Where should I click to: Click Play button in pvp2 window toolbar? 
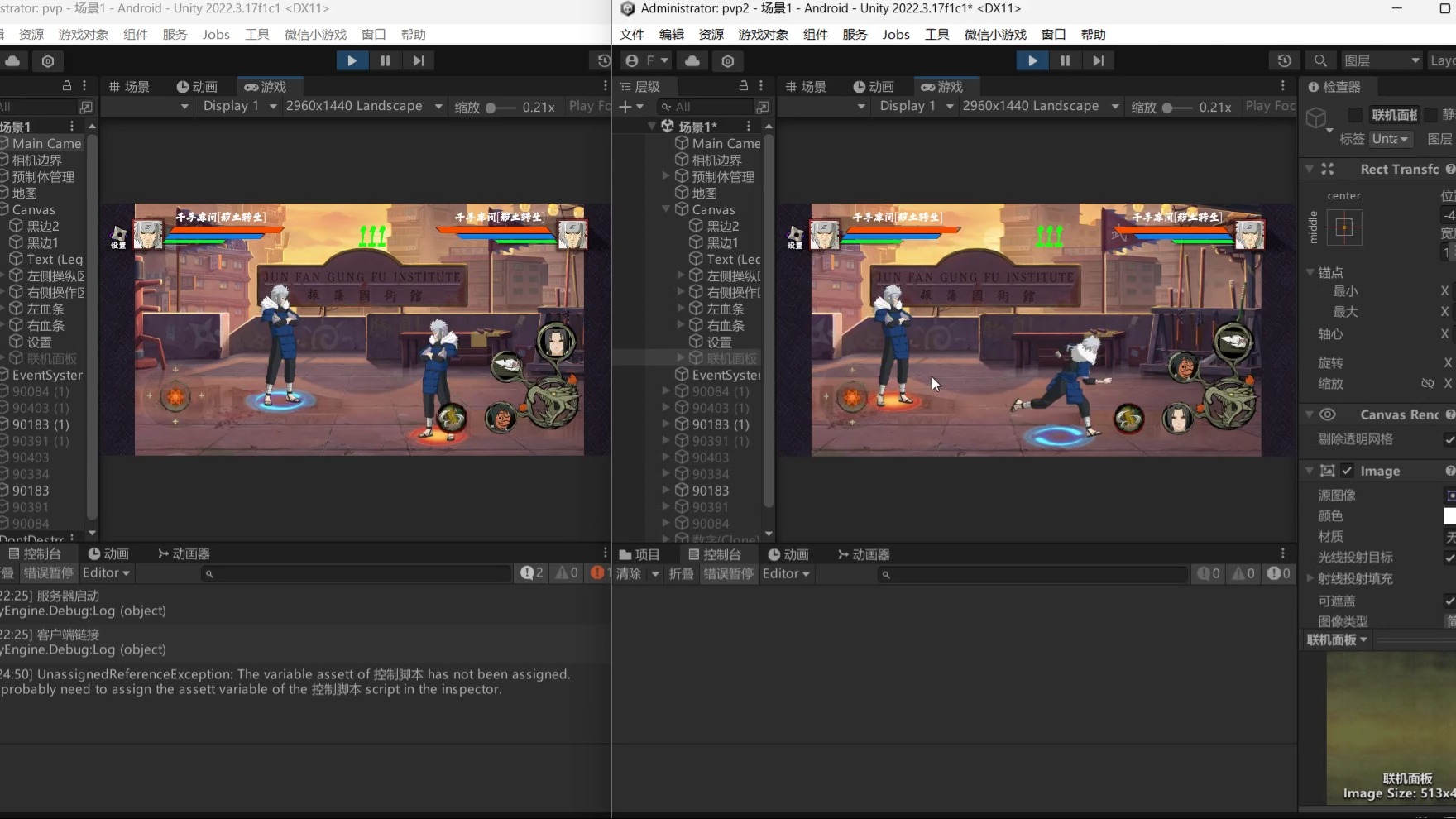pyautogui.click(x=1032, y=60)
